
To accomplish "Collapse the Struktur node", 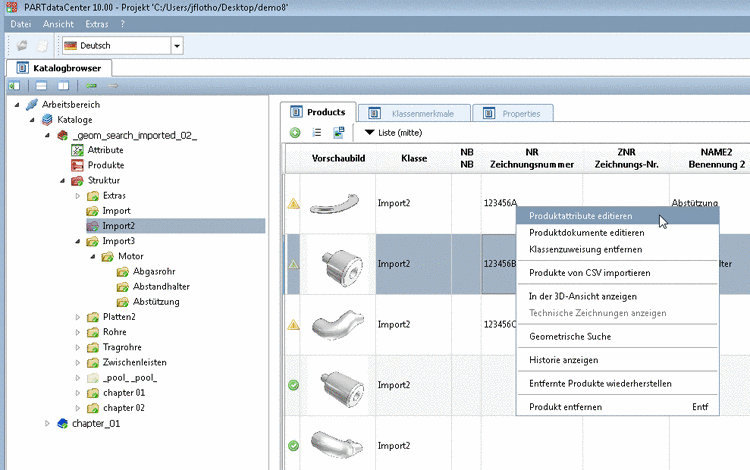I will click(x=62, y=181).
